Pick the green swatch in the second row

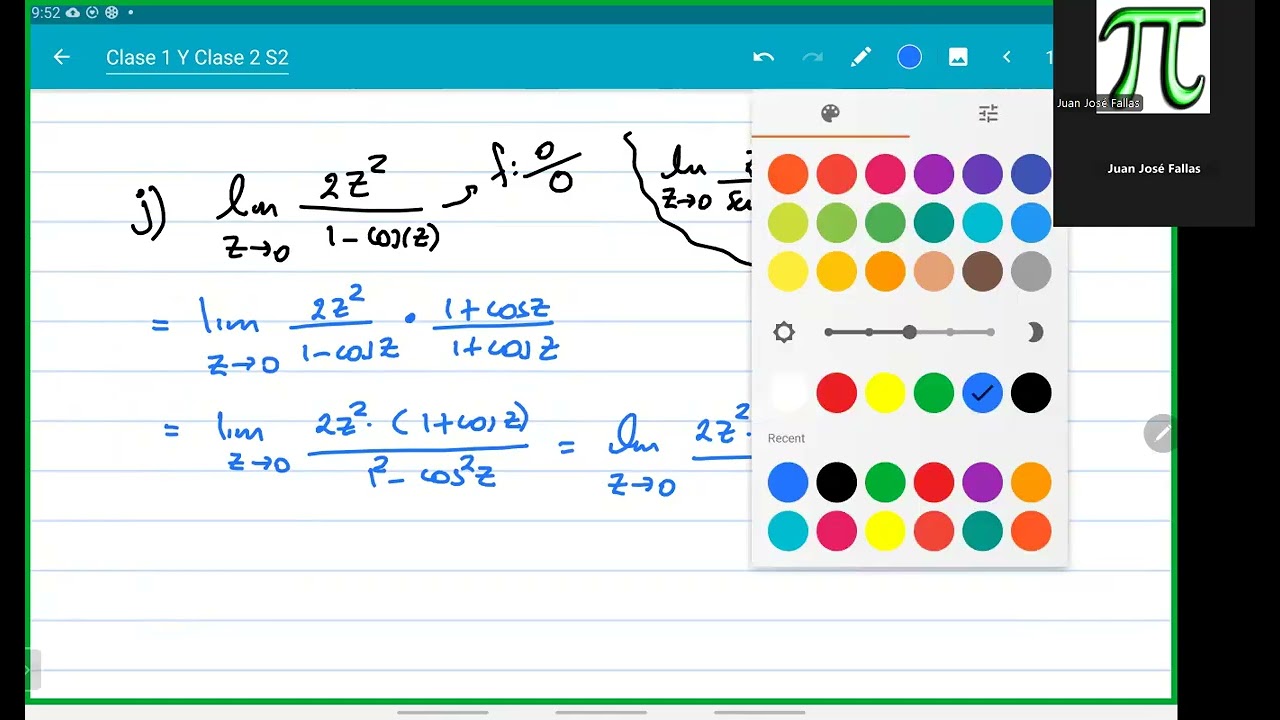(885, 223)
